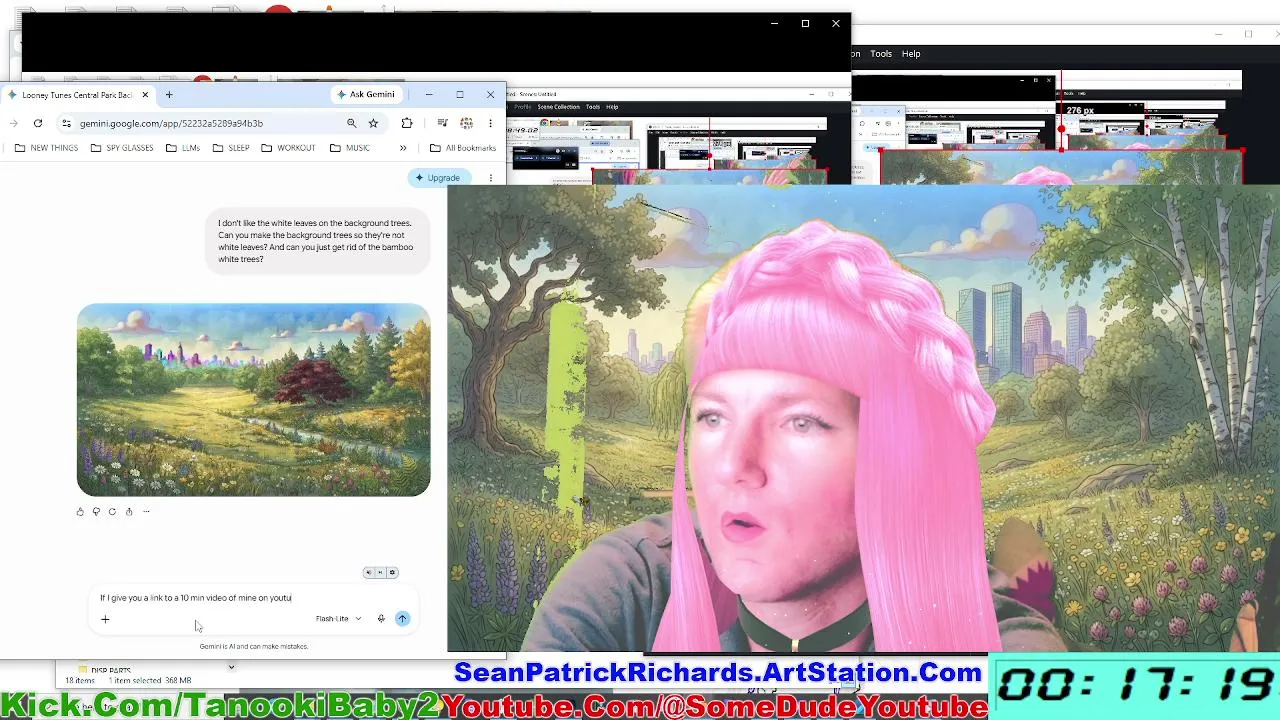Open the NEW THINGS bookmark folder
The image size is (1280, 720).
[x=46, y=148]
